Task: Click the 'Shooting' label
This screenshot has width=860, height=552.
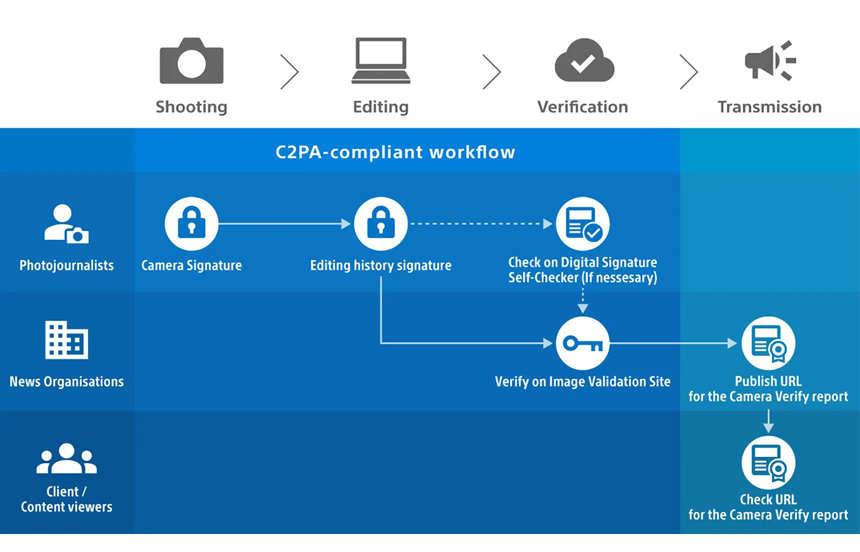Action: 191,107
